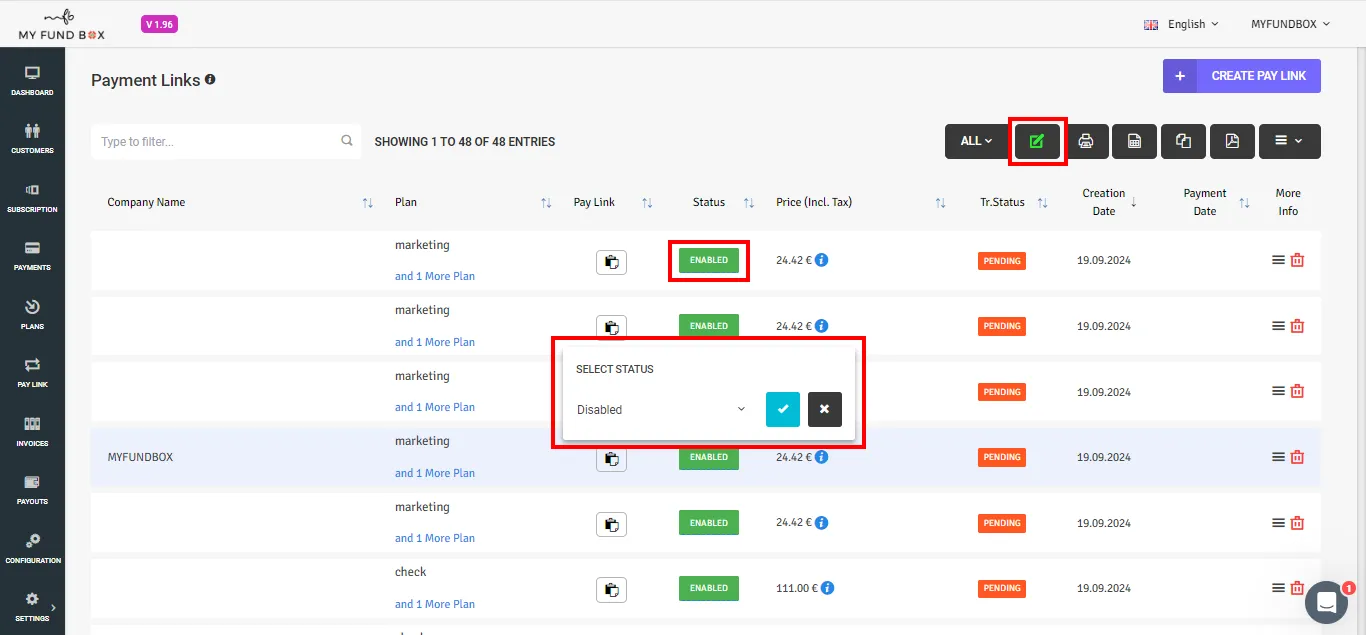Cancel the status popup with X button
The height and width of the screenshot is (635, 1366).
tap(825, 409)
